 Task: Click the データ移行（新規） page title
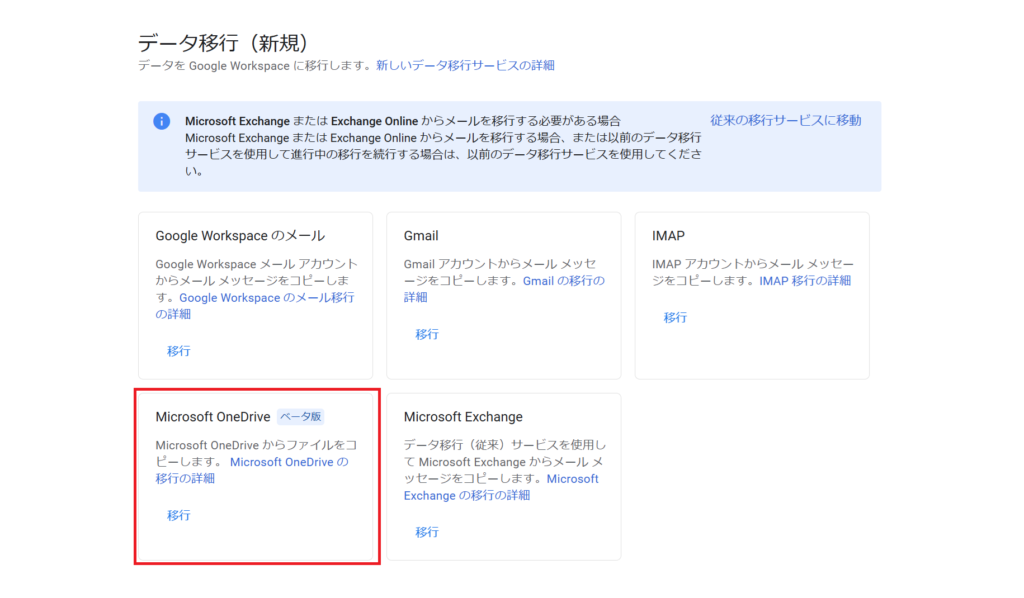pyautogui.click(x=223, y=43)
